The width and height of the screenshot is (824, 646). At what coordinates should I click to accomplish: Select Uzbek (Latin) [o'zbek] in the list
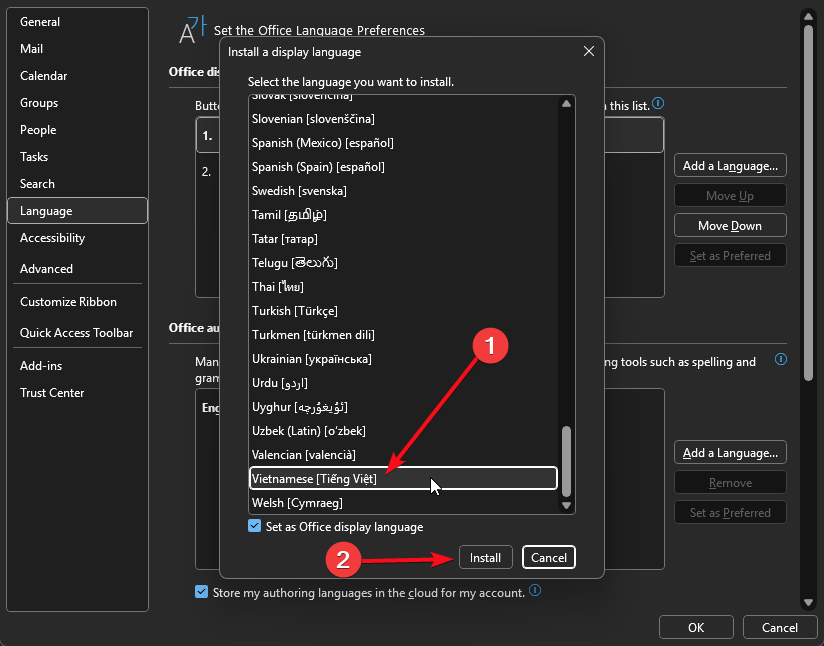[403, 430]
